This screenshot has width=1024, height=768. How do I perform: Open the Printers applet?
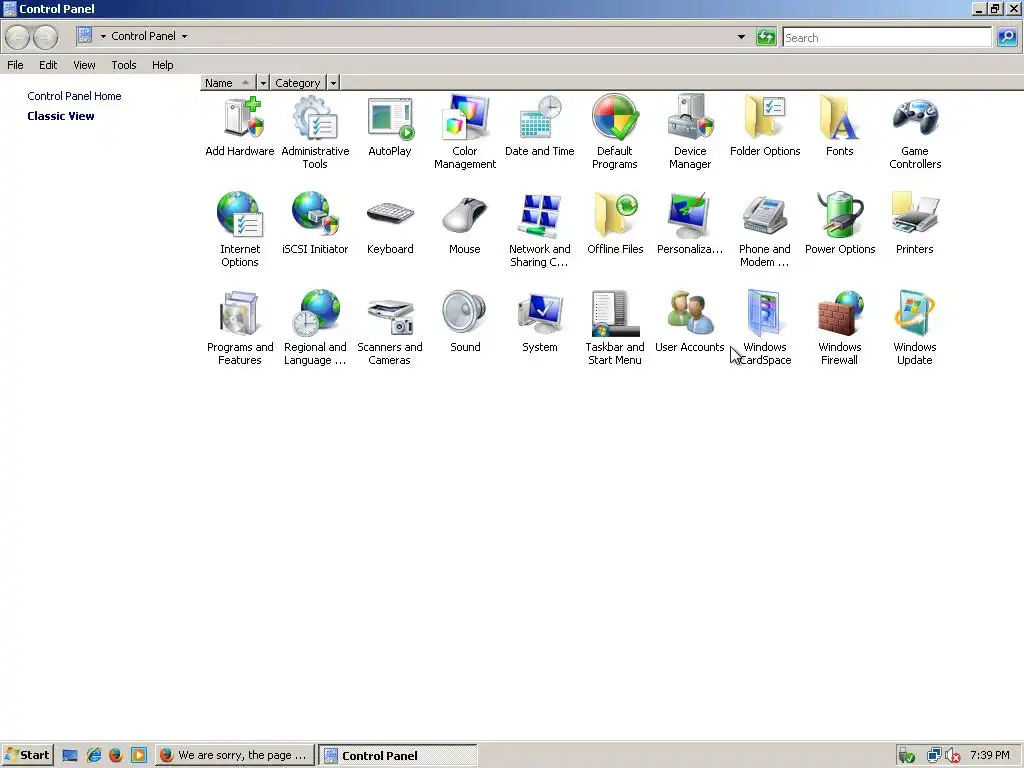(x=915, y=225)
